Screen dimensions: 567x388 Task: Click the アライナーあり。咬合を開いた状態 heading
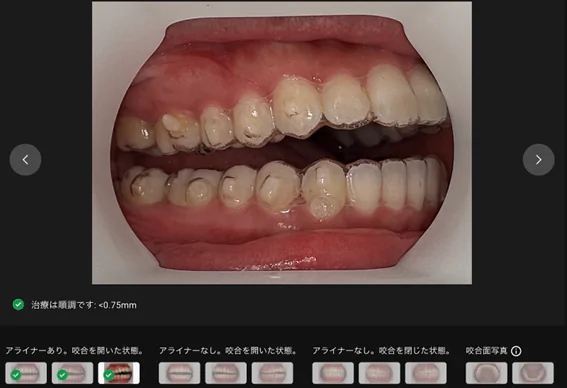[x=74, y=351]
